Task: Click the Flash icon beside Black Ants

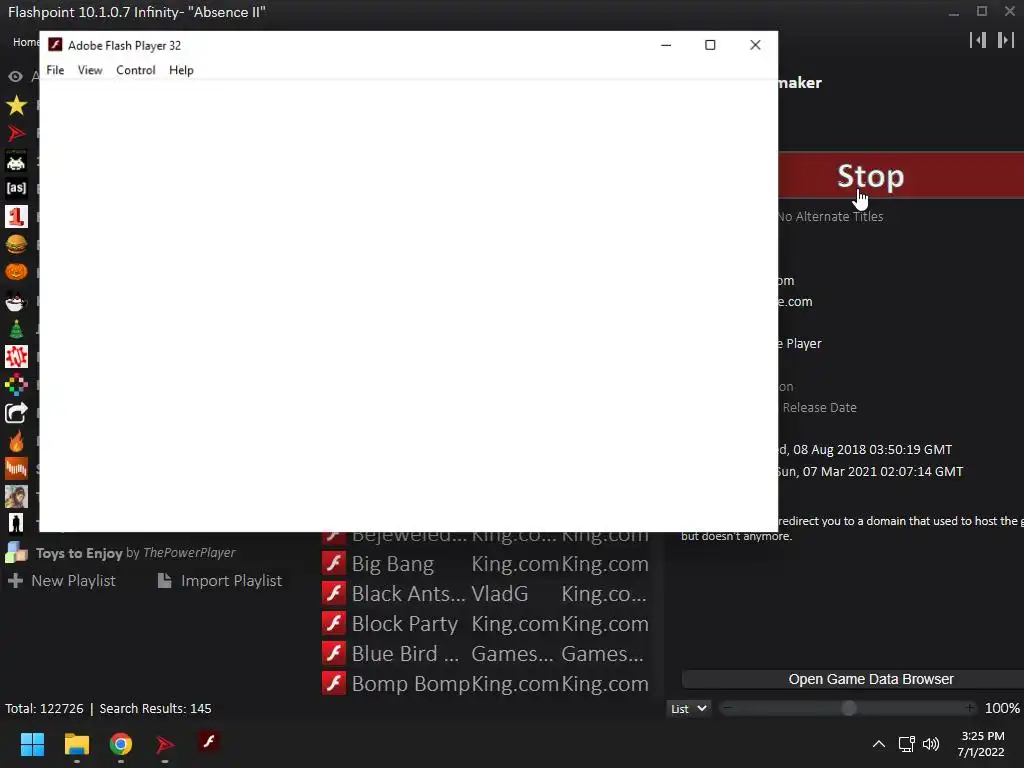Action: click(x=334, y=593)
